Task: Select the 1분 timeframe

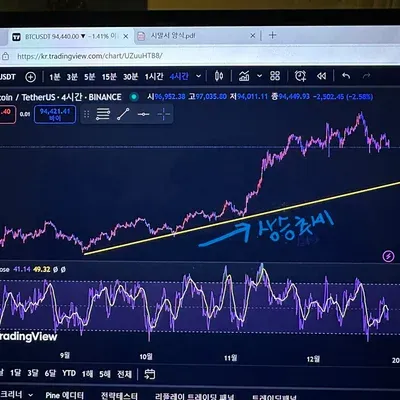Action: [x=55, y=77]
